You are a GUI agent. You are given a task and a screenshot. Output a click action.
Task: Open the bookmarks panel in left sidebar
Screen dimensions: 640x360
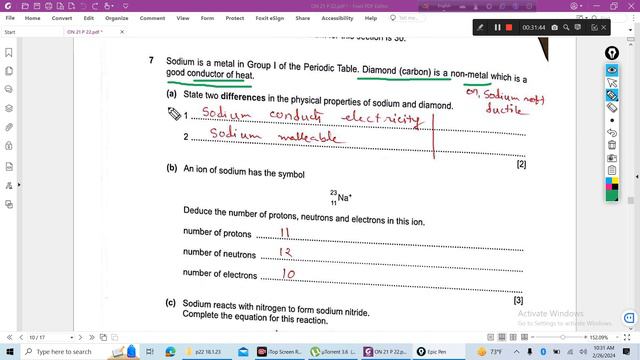click(x=9, y=52)
